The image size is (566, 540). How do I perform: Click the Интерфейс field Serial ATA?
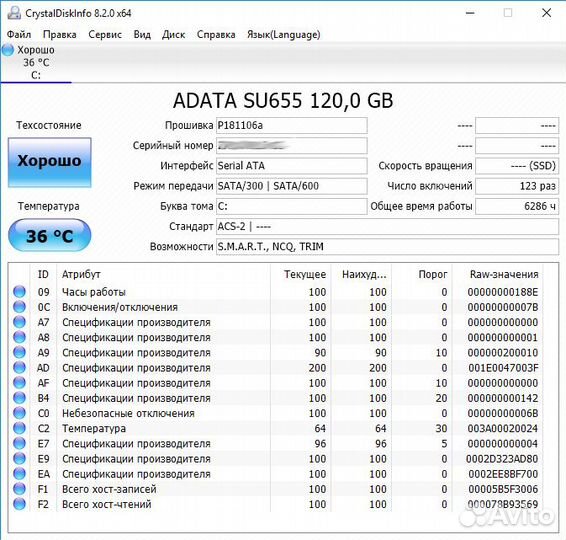point(292,166)
